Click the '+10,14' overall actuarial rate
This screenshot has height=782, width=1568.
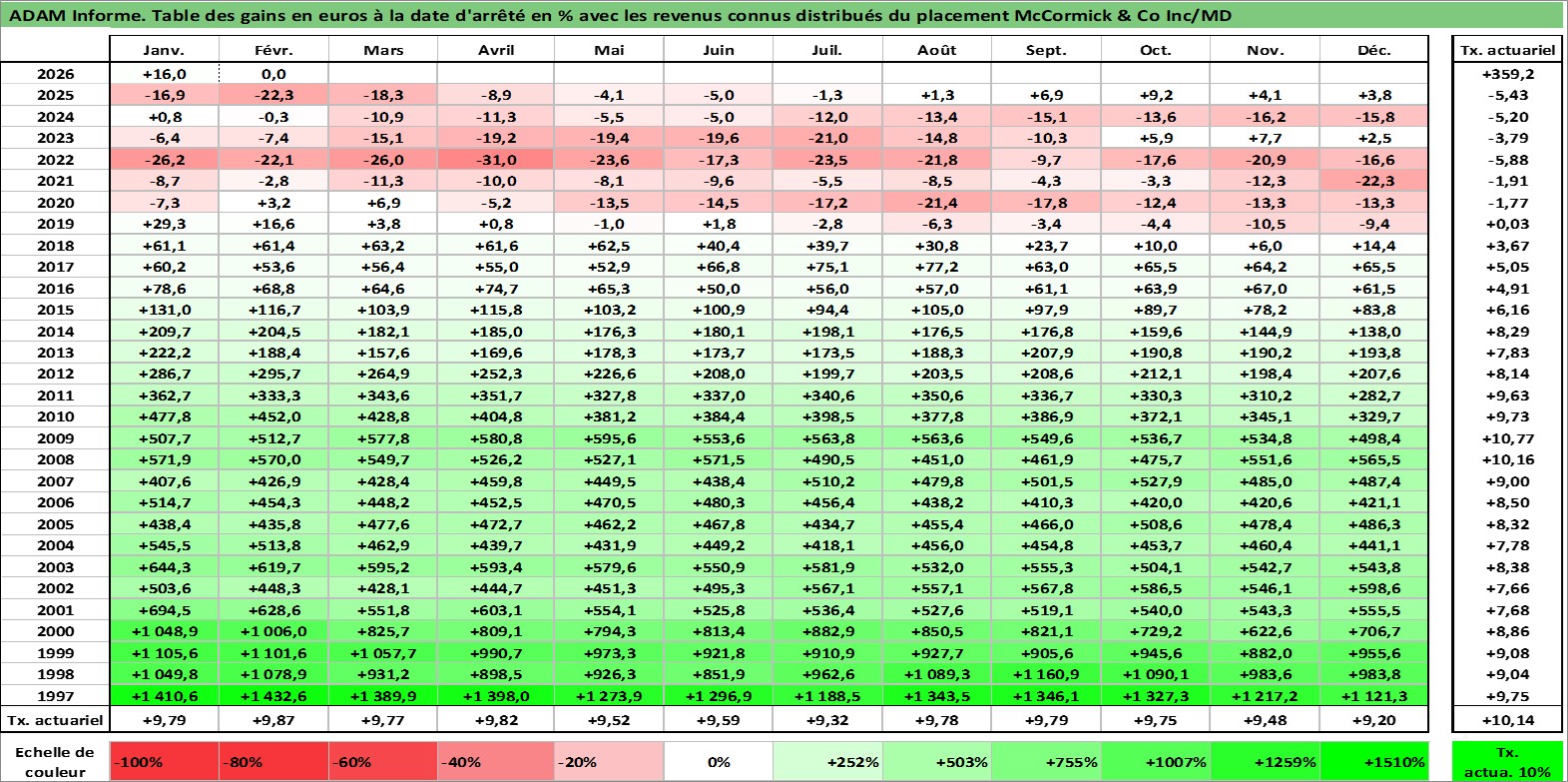1507,720
